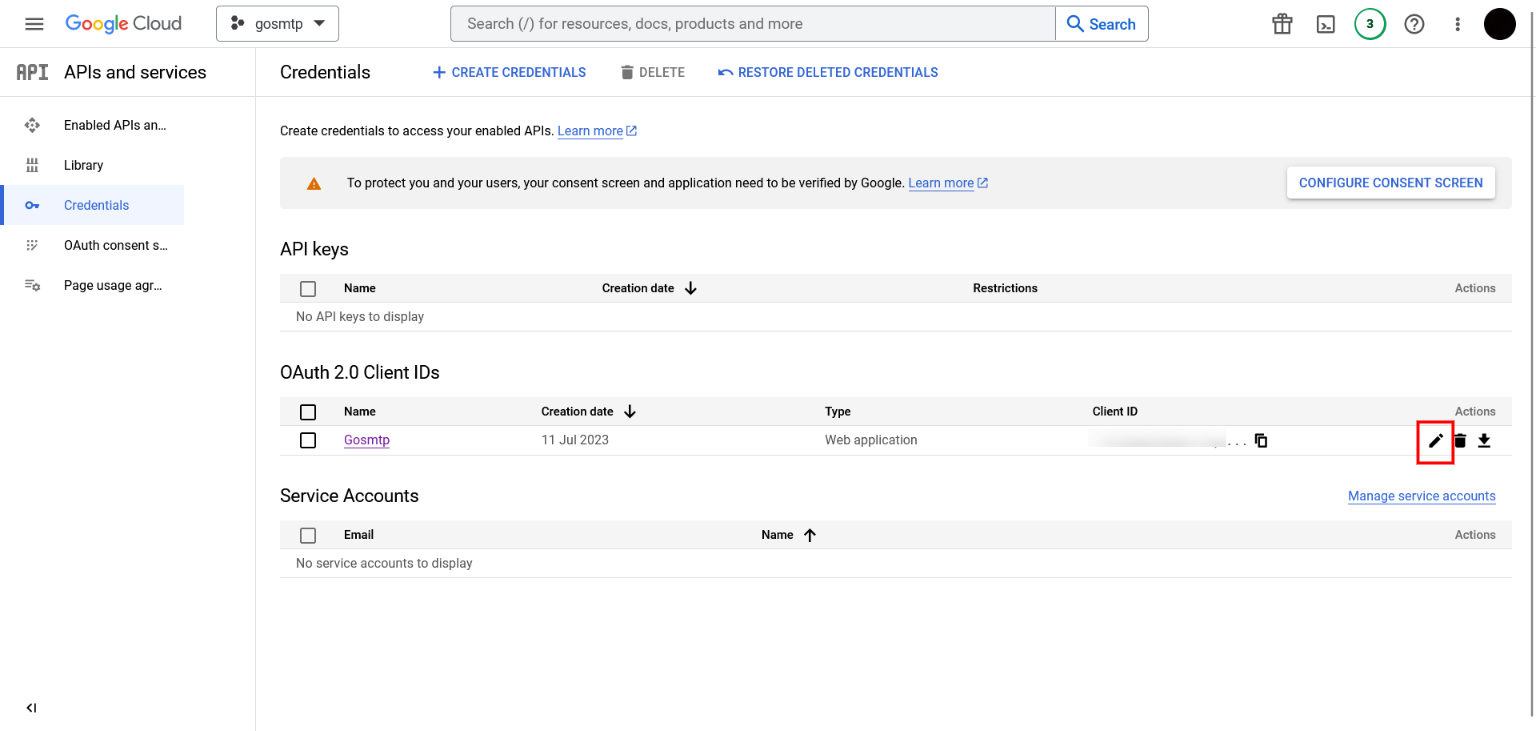Tick the Gosmtp row checkbox

click(x=308, y=441)
